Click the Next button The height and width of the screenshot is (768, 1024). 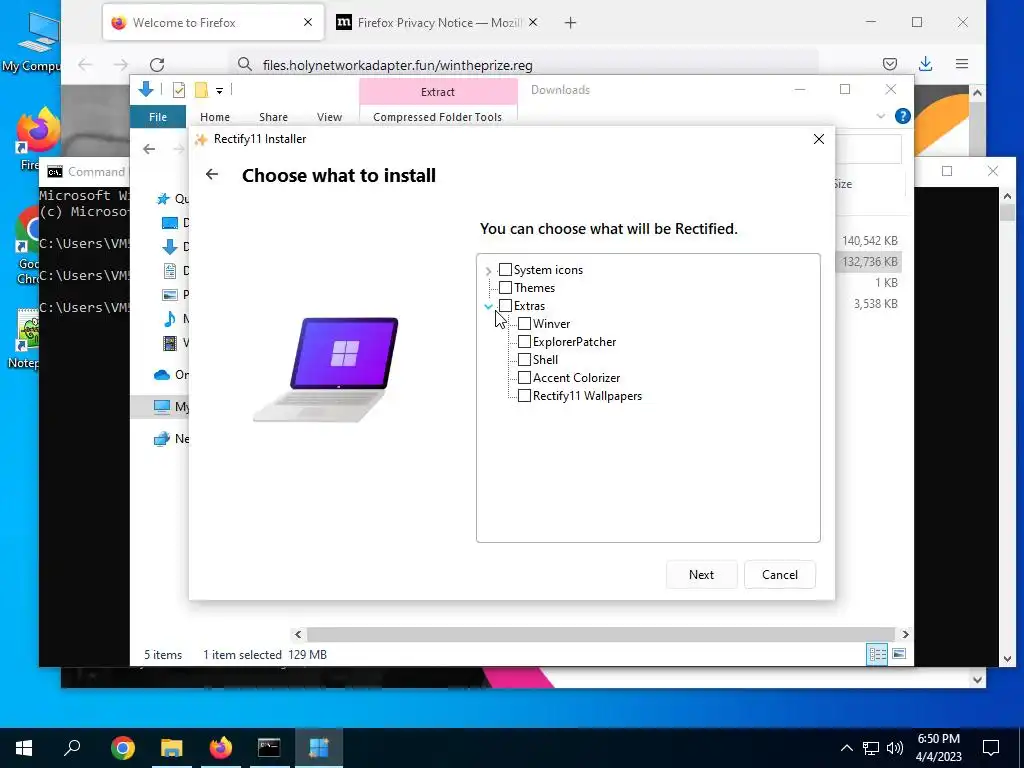[x=701, y=575]
